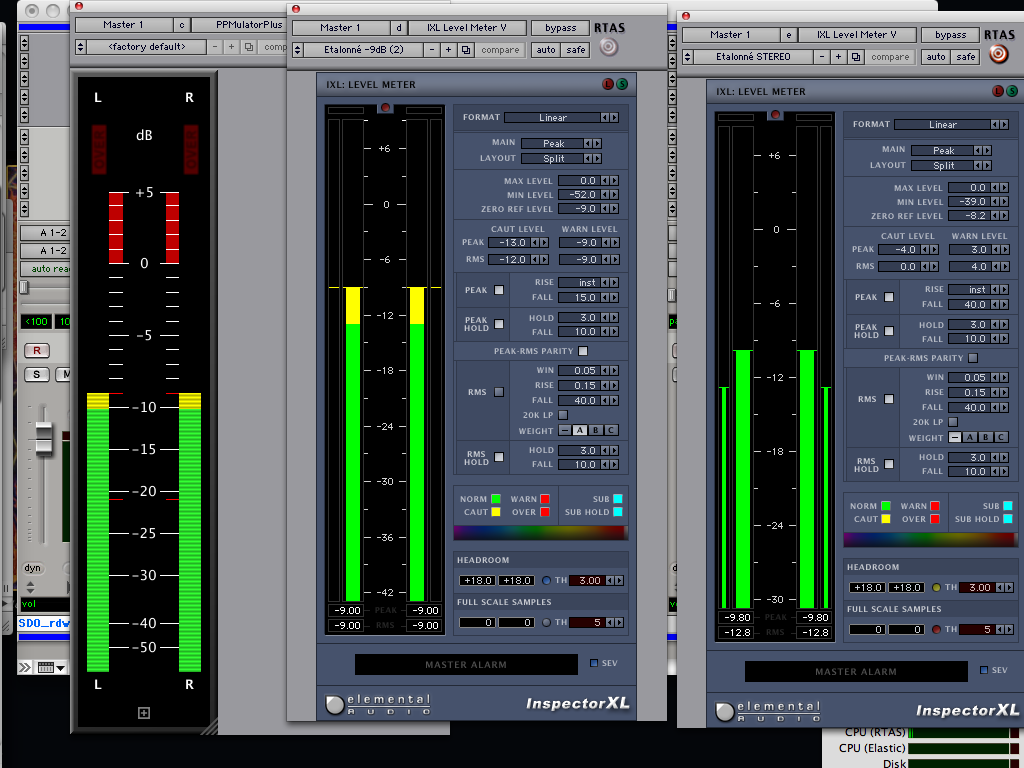Enable PEAK HOLD checkbox in middle meter
1024x768 pixels.
click(499, 324)
